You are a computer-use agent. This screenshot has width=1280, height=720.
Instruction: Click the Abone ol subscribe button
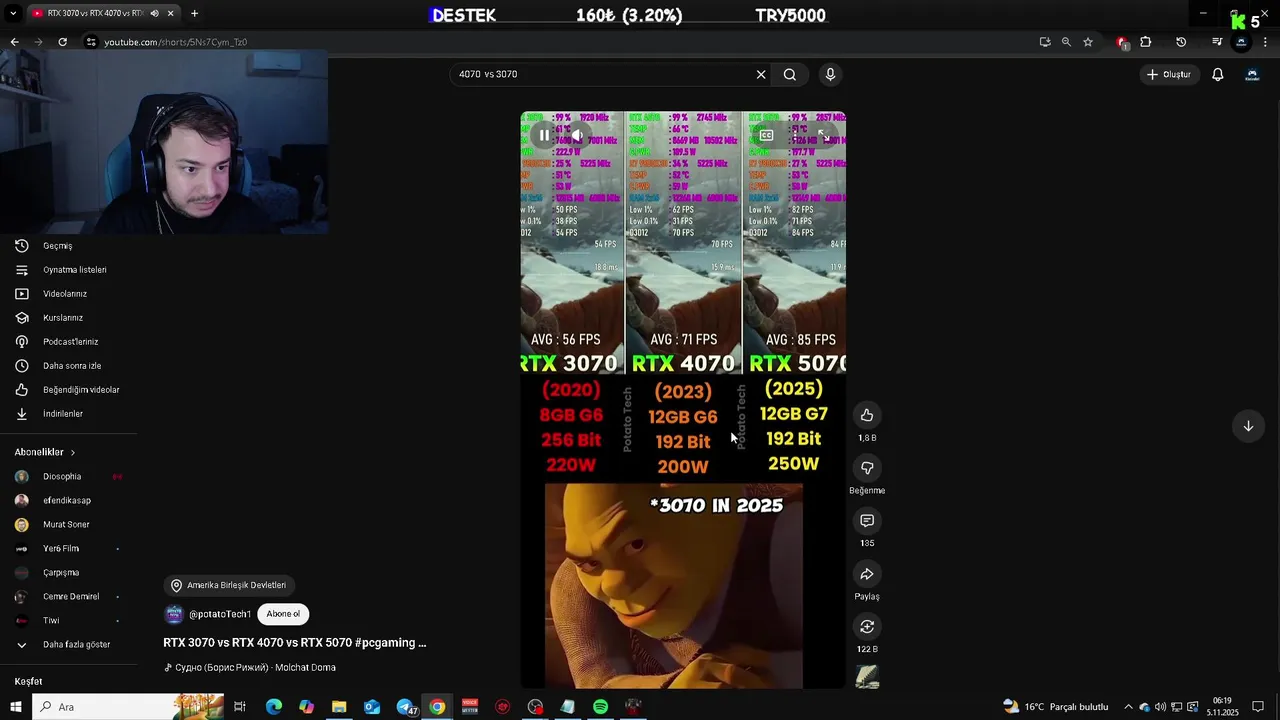tap(283, 614)
